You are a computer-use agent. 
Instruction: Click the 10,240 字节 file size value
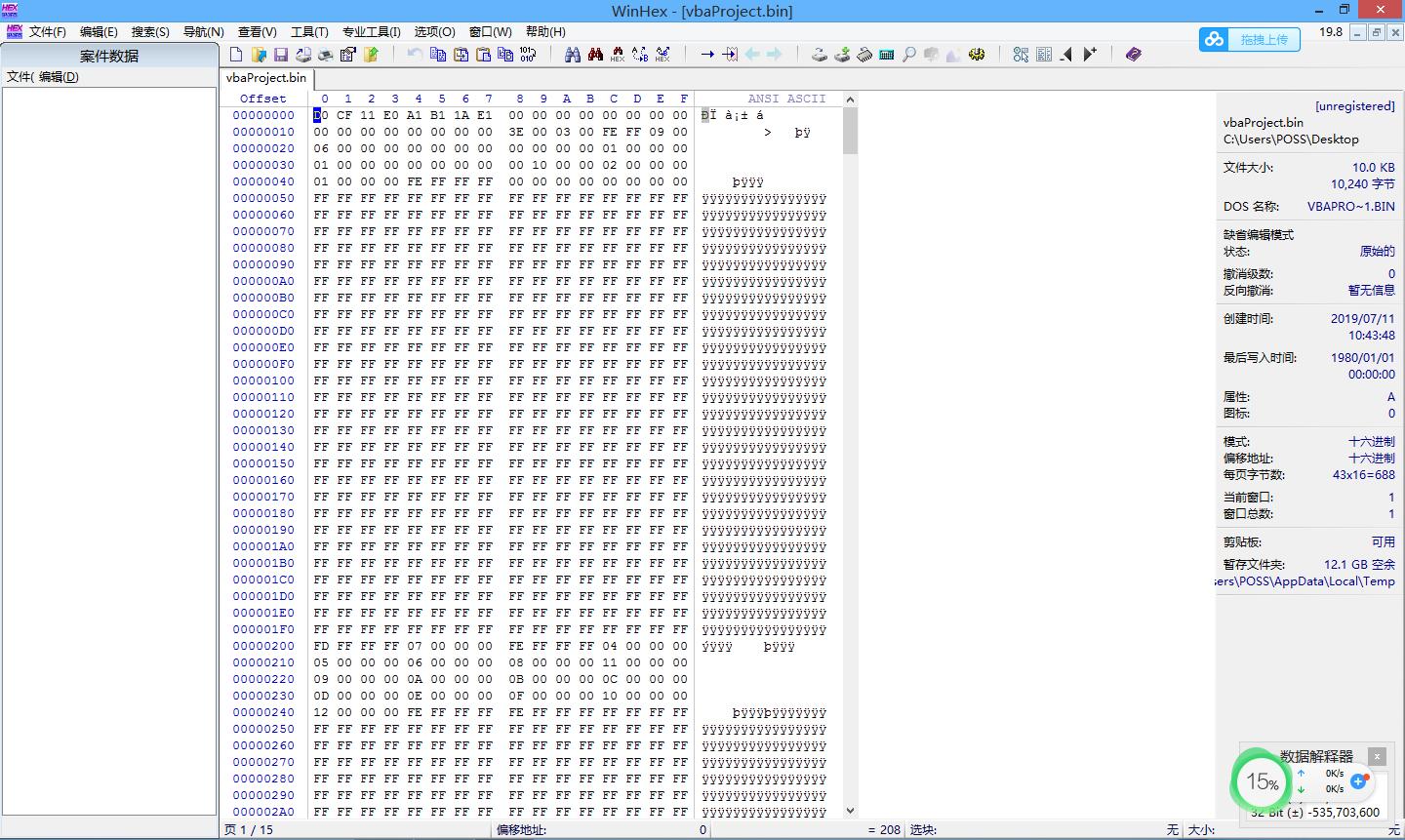1363,184
